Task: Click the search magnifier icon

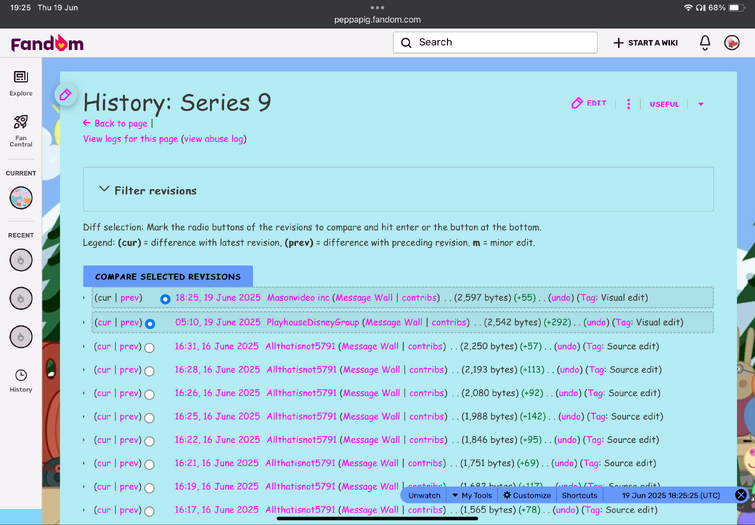Action: point(406,43)
